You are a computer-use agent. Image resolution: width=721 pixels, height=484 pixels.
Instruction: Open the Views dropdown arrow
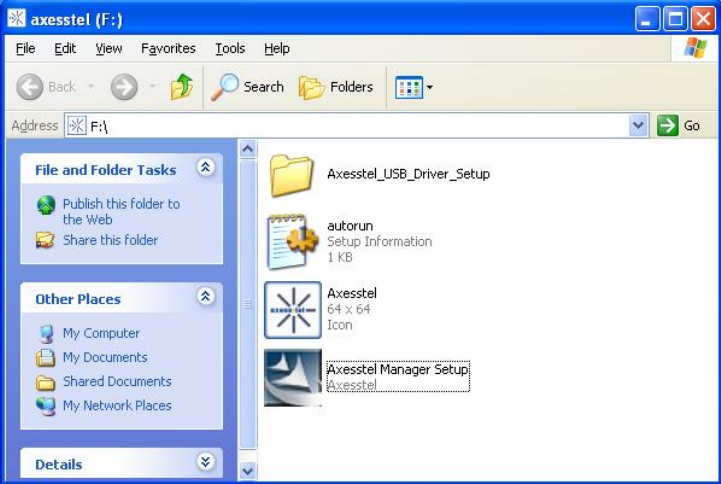429,87
